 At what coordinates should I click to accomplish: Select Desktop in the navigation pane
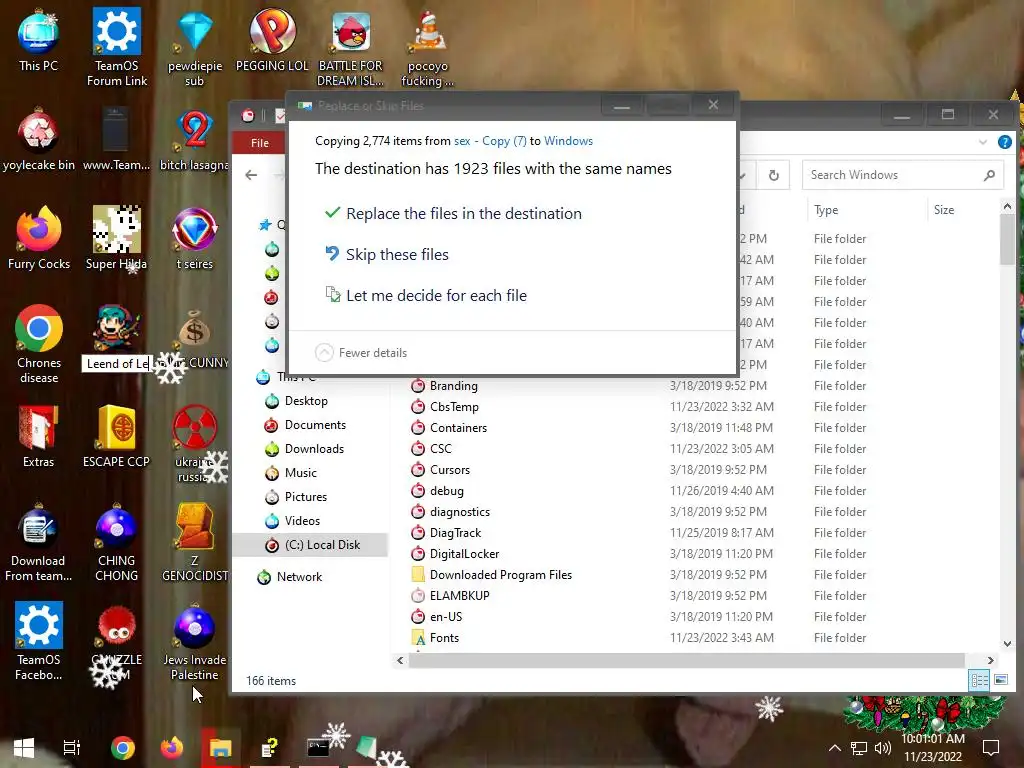coord(306,401)
